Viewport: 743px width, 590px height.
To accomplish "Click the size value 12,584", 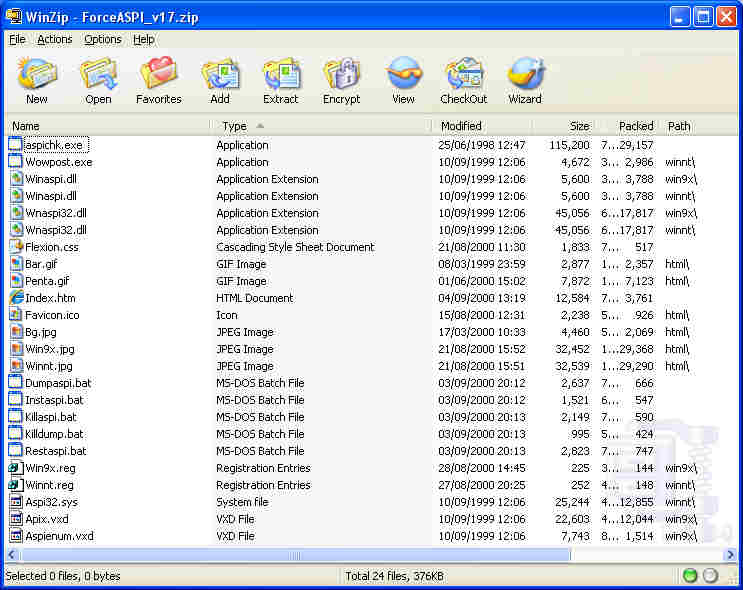I will pyautogui.click(x=572, y=298).
